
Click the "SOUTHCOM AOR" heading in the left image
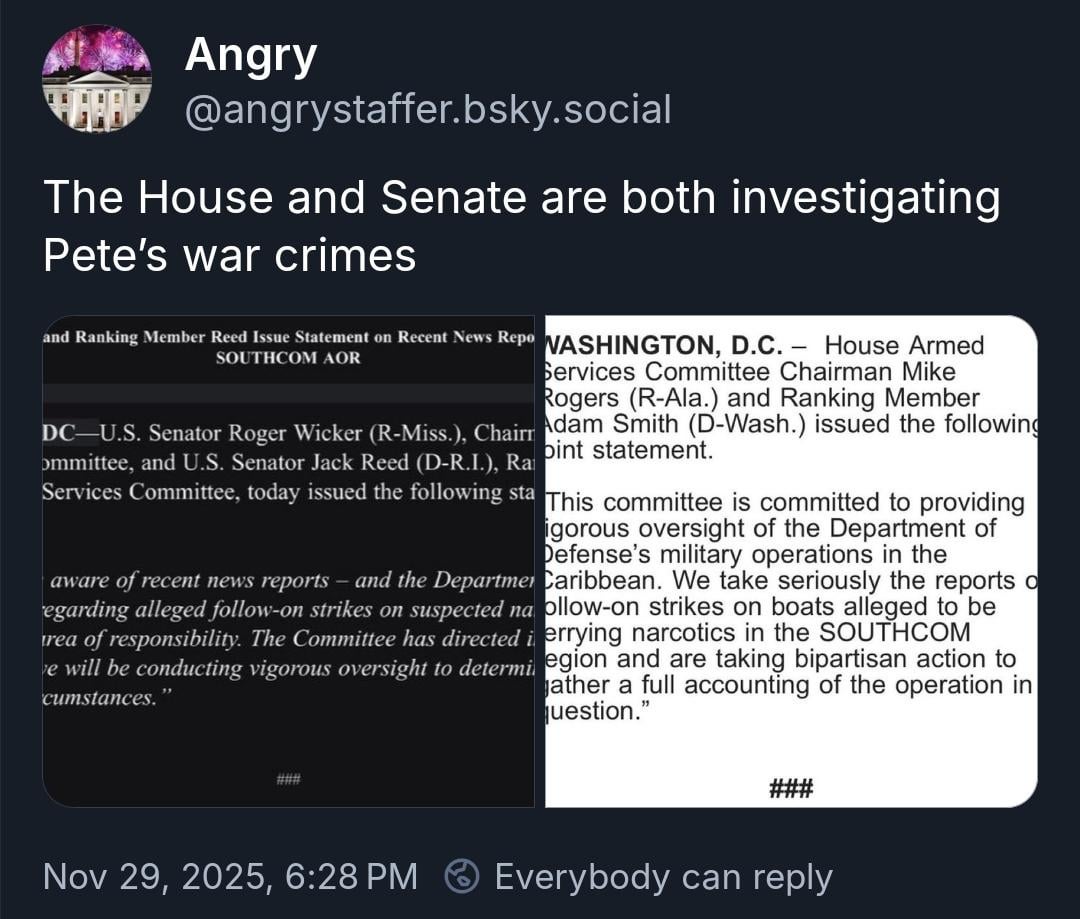(x=288, y=358)
